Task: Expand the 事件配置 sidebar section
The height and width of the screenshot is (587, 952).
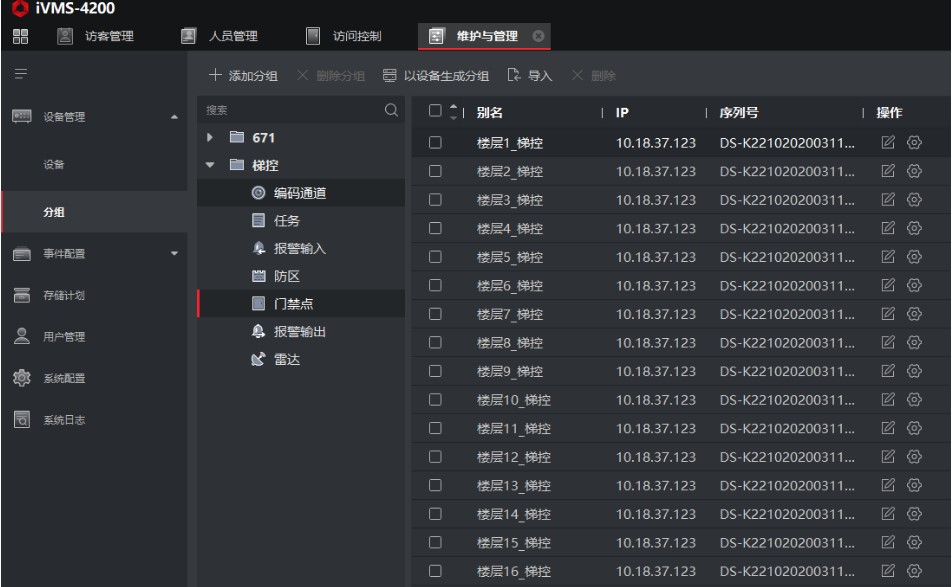Action: [174, 253]
